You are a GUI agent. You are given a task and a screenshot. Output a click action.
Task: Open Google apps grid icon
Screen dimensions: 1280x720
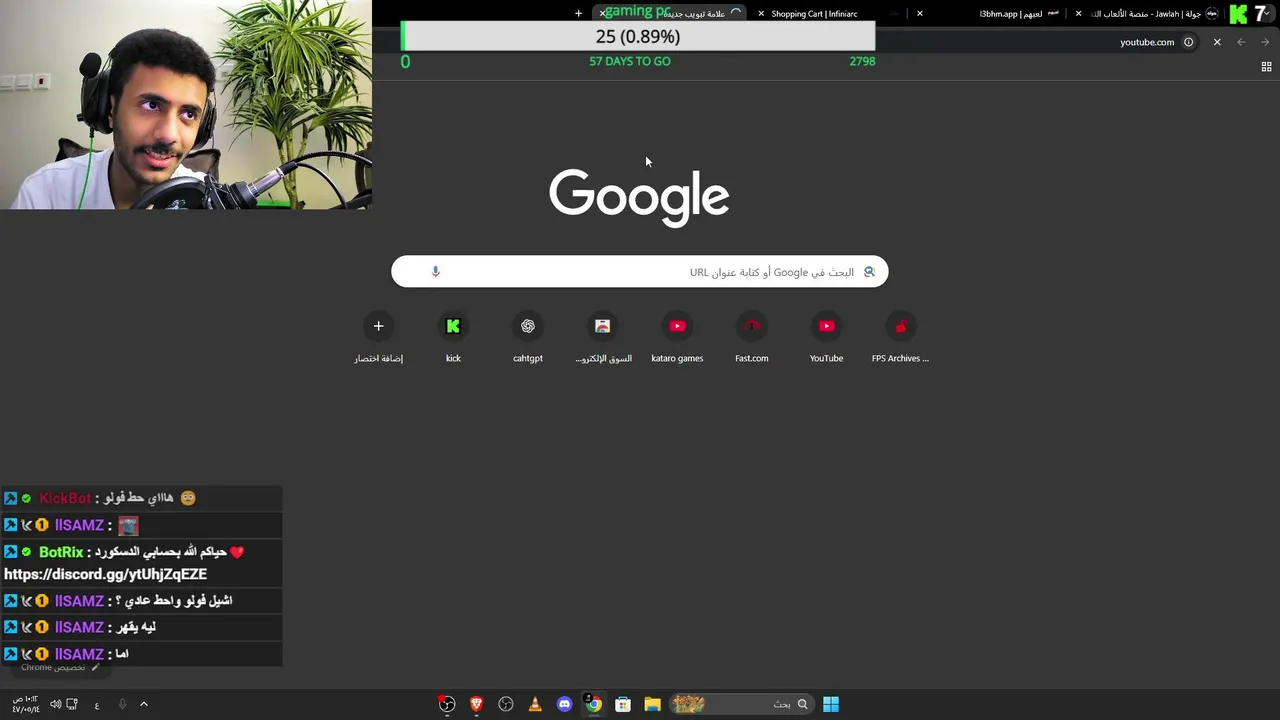1266,67
